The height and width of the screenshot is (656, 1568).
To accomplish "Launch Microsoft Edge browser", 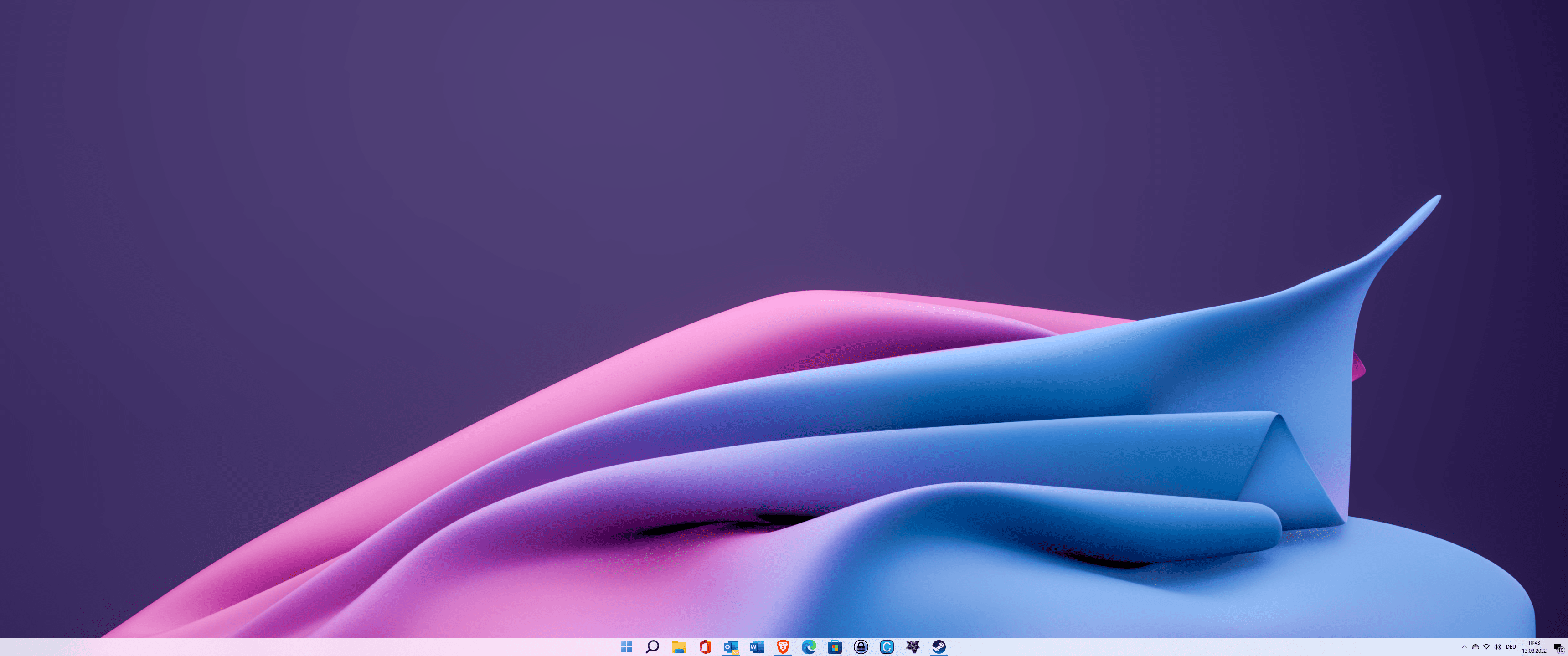I will pos(809,646).
